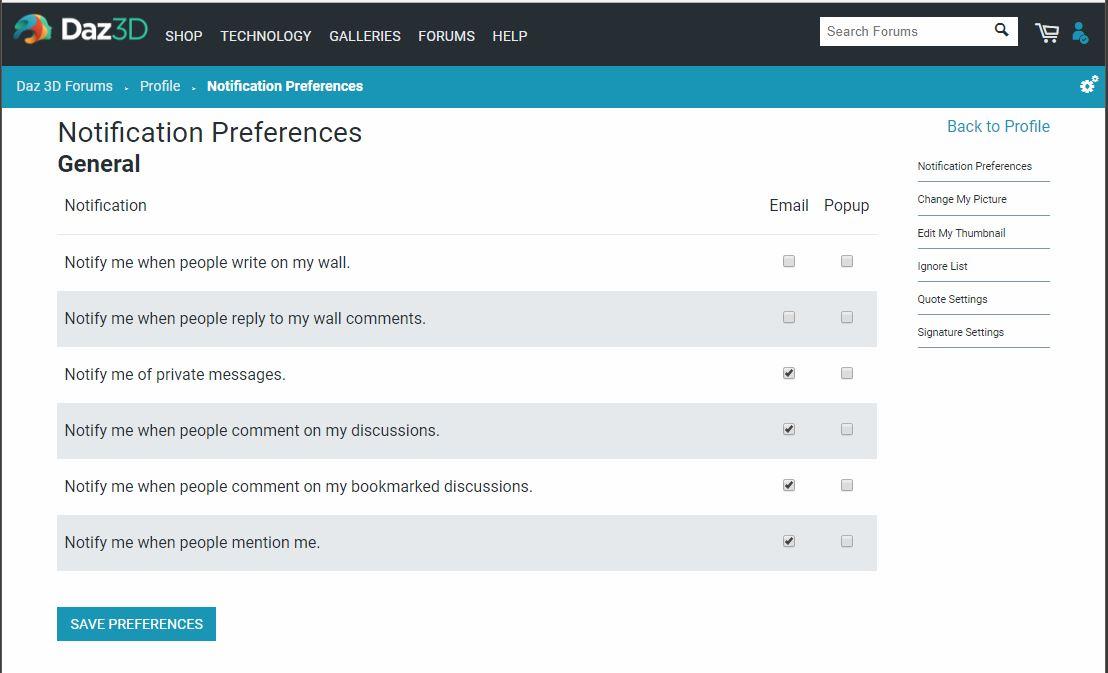Open the shopping cart
The height and width of the screenshot is (673, 1108).
pyautogui.click(x=1046, y=33)
